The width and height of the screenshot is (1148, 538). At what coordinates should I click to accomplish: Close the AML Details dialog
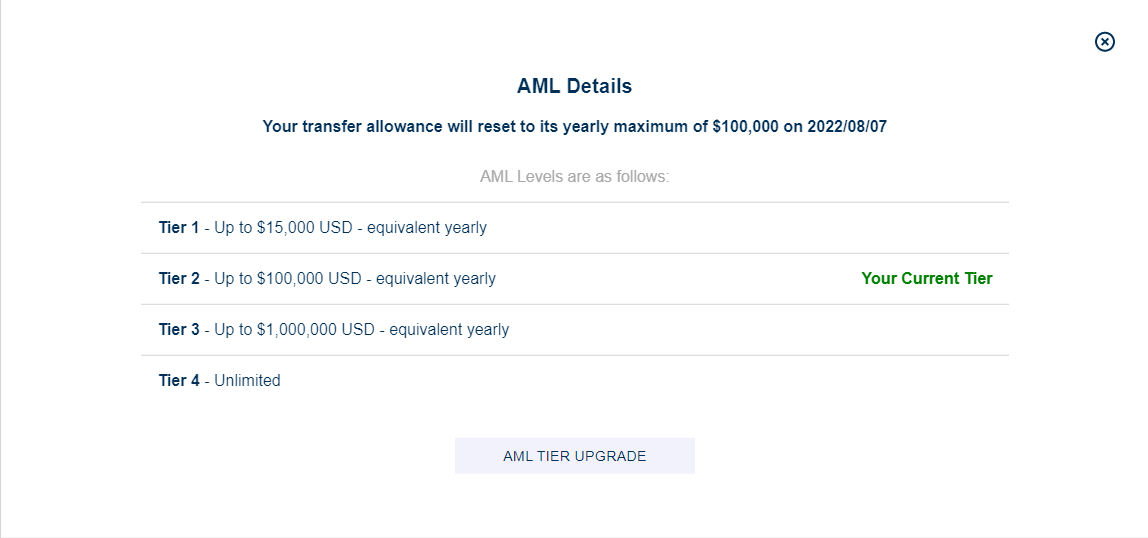1105,42
